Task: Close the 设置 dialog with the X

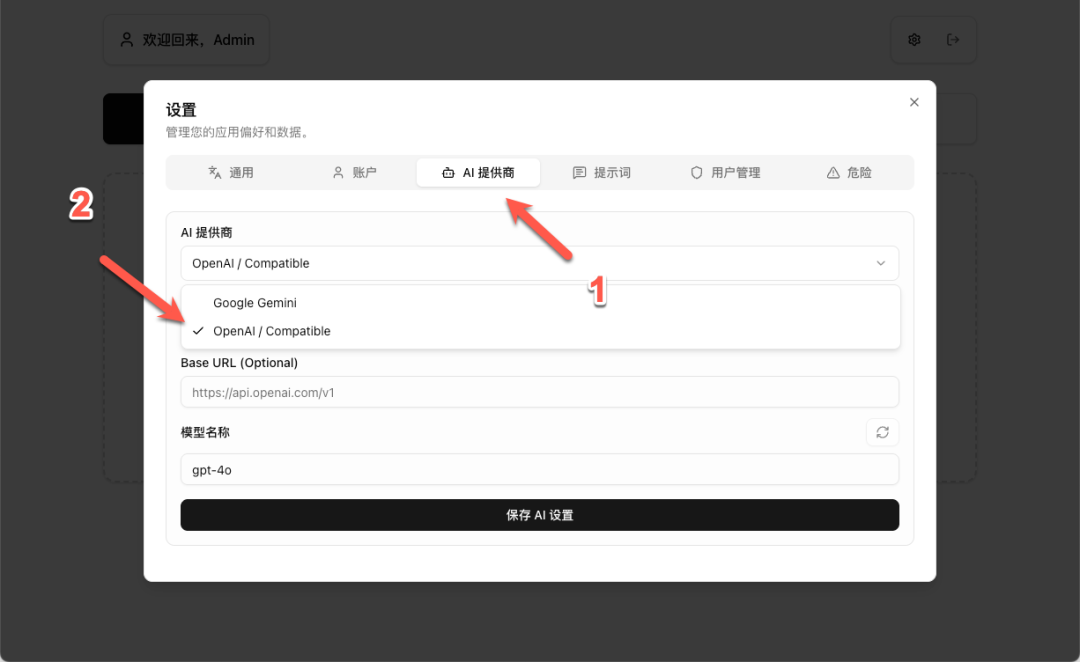Action: coord(914,102)
